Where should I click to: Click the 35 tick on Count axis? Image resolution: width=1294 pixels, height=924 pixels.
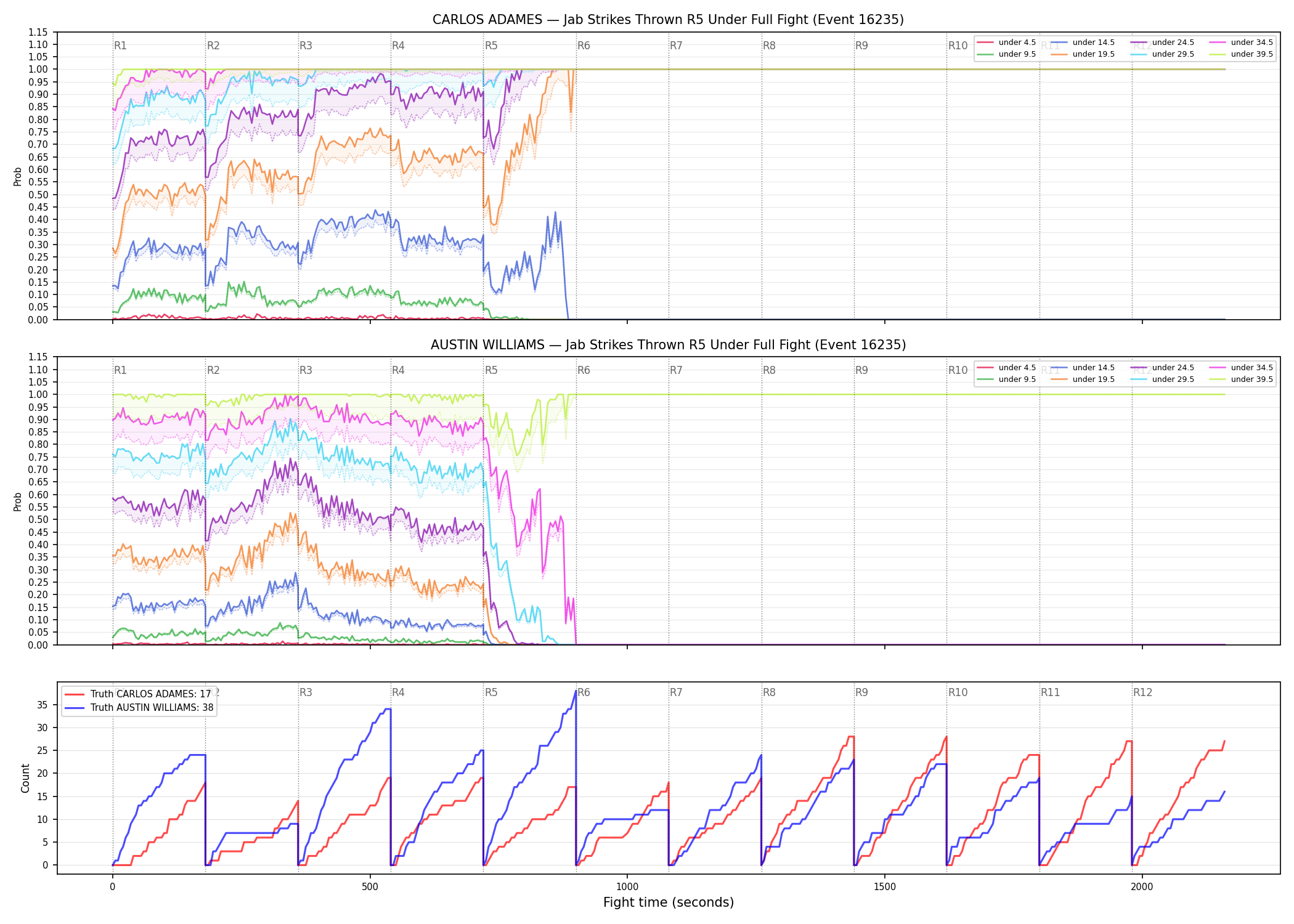pos(43,705)
